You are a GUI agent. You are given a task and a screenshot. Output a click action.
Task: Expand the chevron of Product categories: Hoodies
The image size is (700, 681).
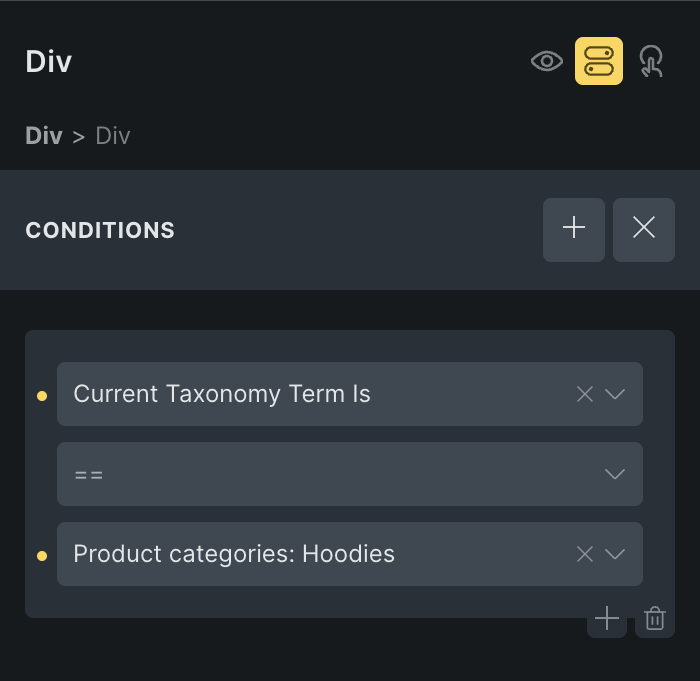click(x=615, y=554)
